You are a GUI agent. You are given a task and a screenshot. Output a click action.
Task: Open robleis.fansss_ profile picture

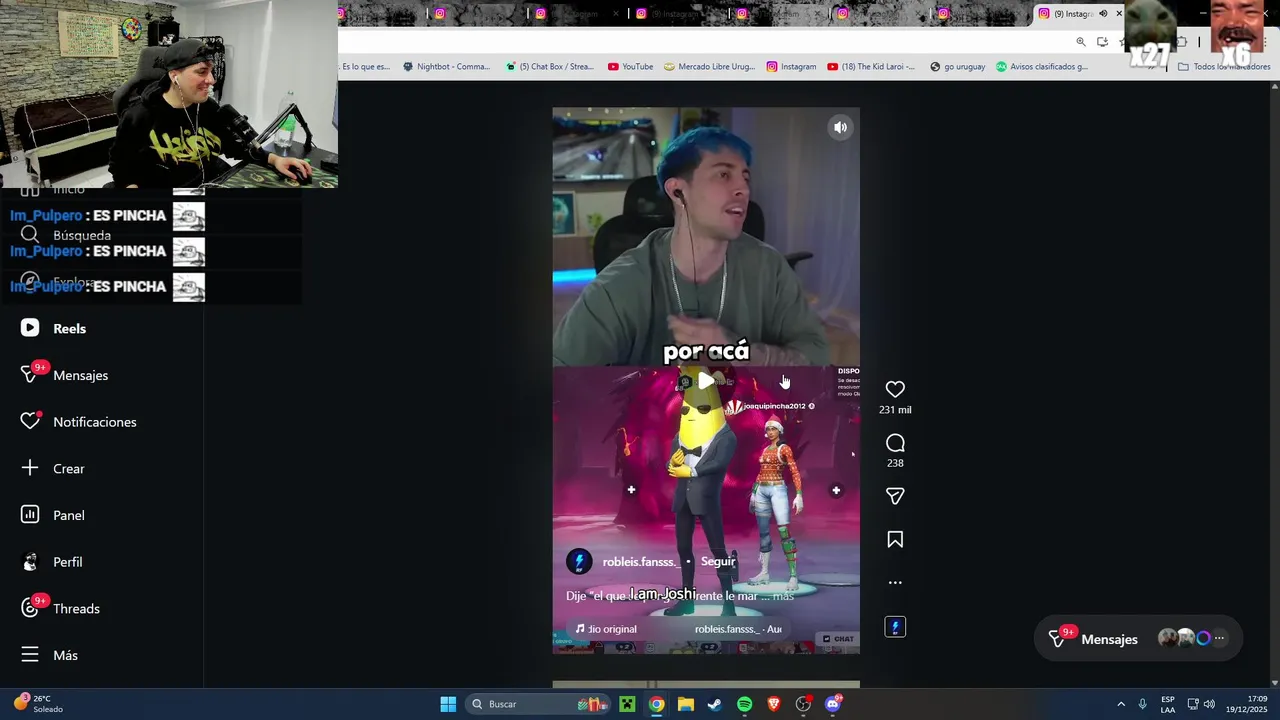[579, 561]
